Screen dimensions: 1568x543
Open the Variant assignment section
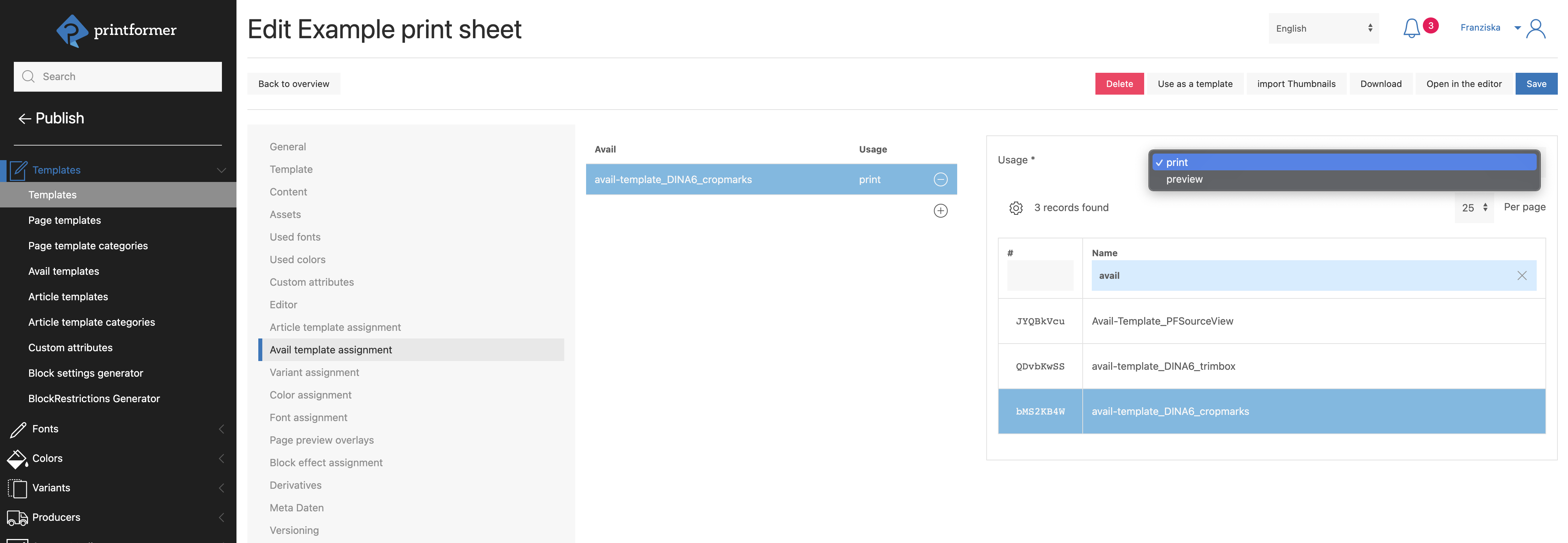(x=314, y=372)
